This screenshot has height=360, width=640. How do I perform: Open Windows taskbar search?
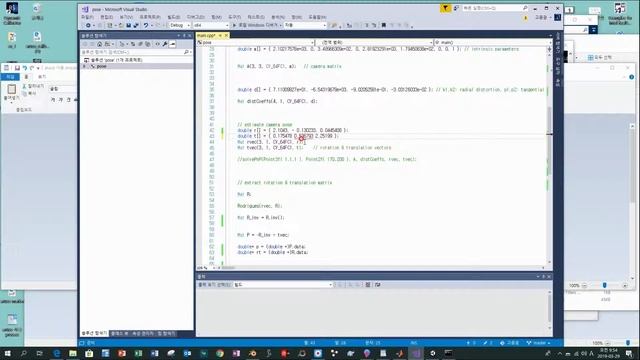click(x=24, y=353)
